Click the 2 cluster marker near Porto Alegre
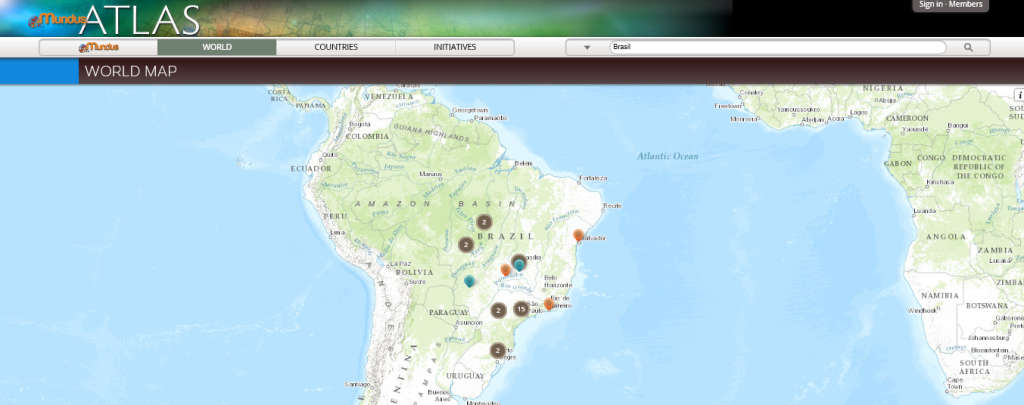This screenshot has width=1024, height=405. (x=498, y=351)
